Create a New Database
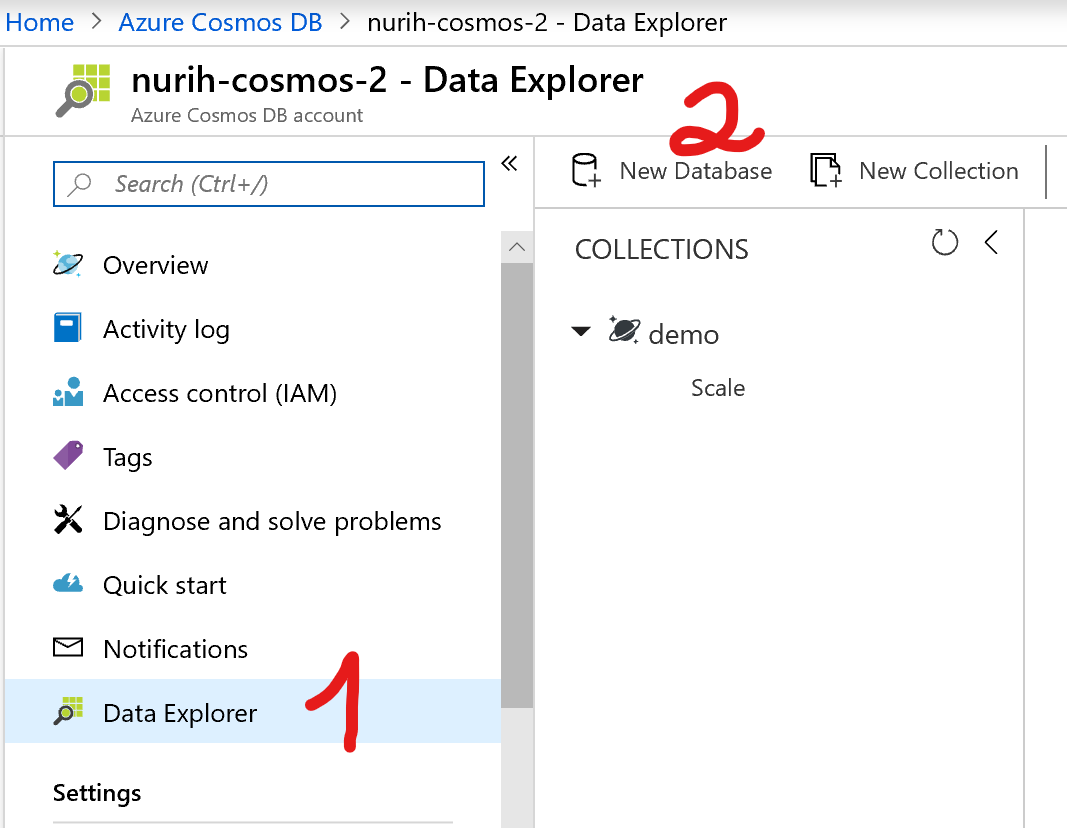 pos(695,171)
